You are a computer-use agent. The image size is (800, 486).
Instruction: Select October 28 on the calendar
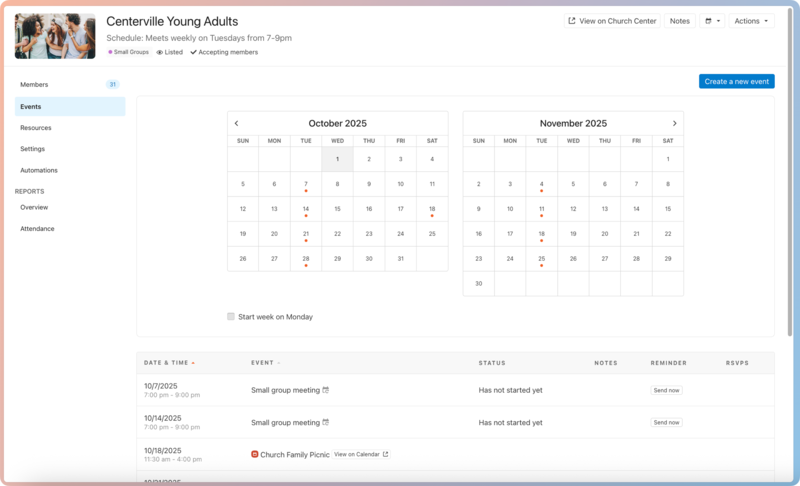(306, 259)
